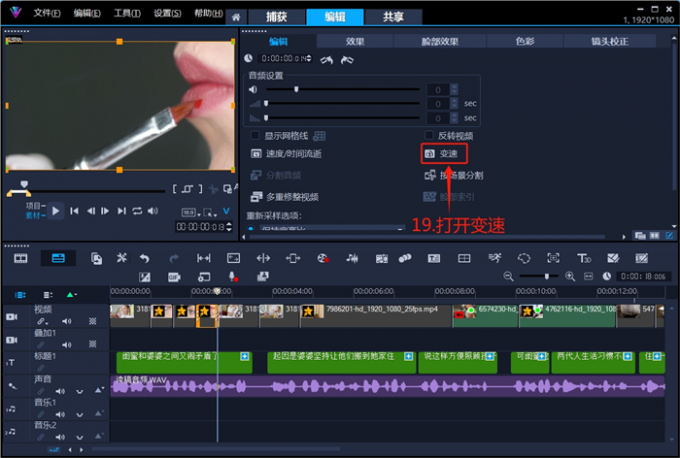Fit project in timeline window
The height and width of the screenshot is (458, 680).
pyautogui.click(x=588, y=276)
